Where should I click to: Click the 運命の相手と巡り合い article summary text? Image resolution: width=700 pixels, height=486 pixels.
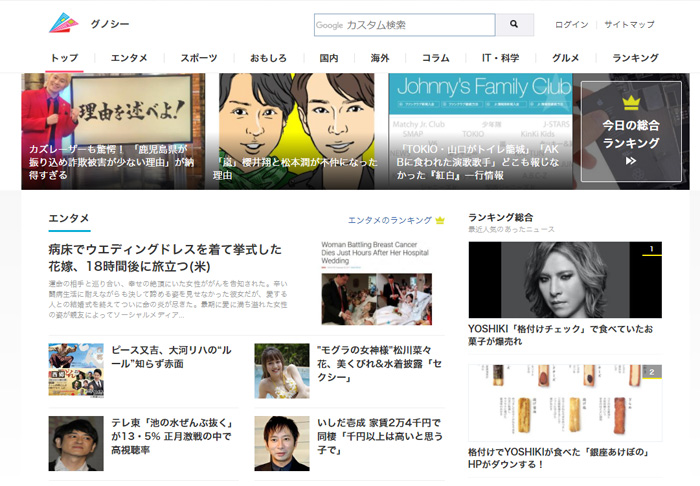click(168, 299)
